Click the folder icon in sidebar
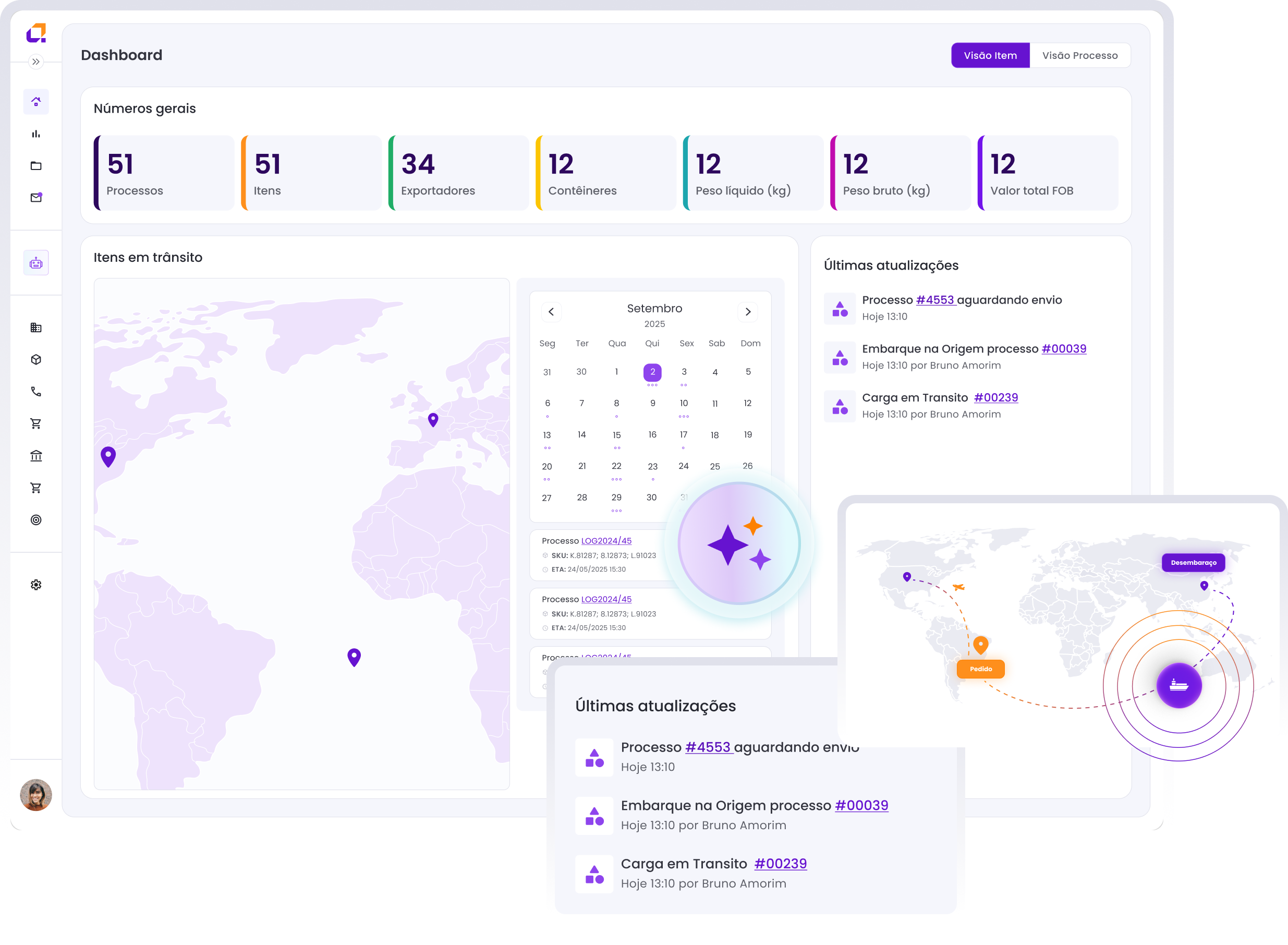The image size is (1288, 945). click(36, 166)
